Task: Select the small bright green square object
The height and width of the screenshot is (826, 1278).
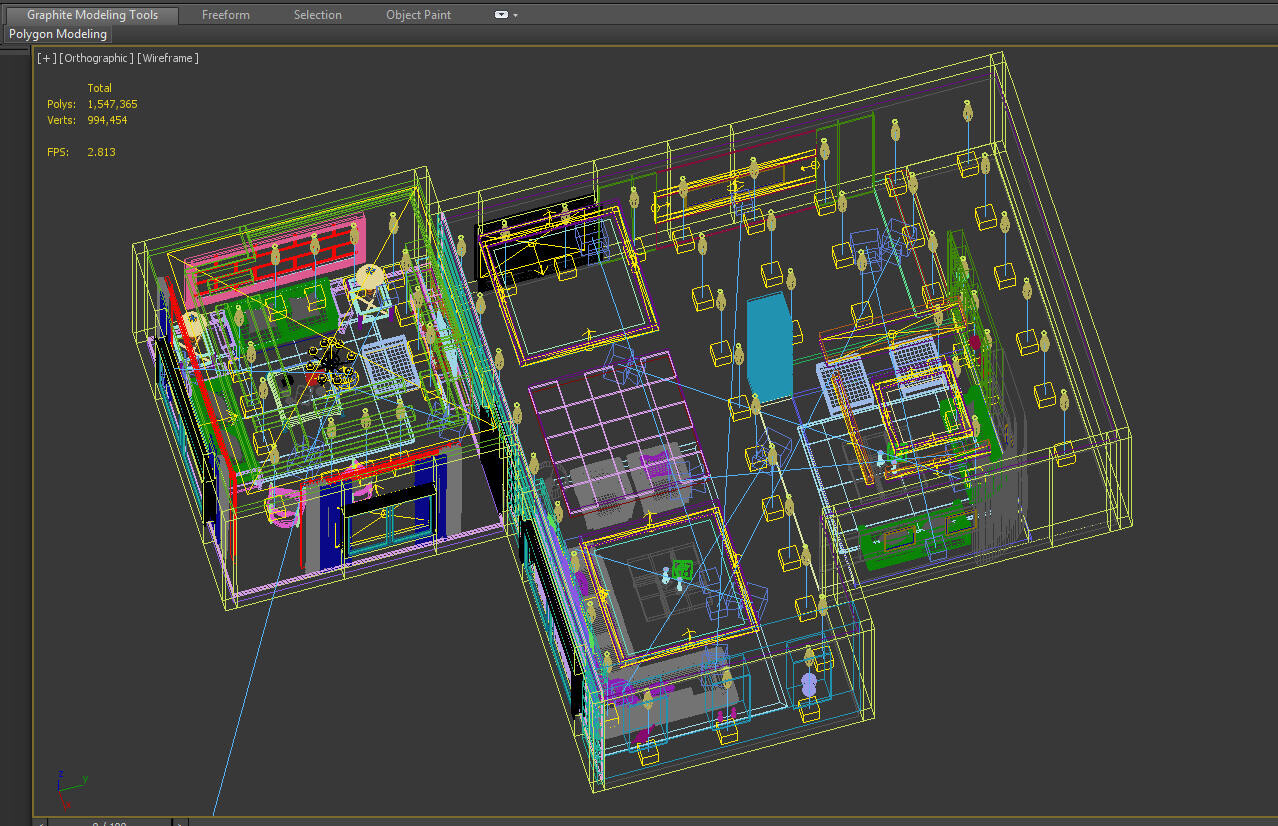Action: pos(683,570)
